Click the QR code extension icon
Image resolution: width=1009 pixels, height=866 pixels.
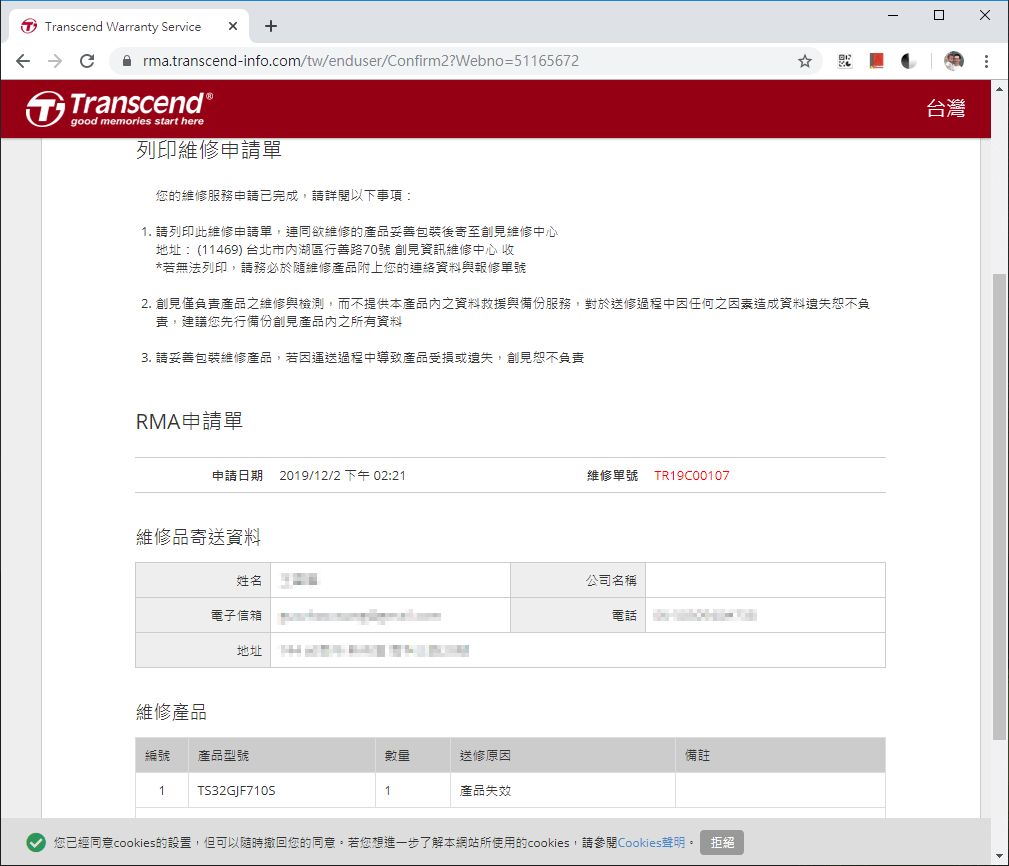(x=845, y=61)
